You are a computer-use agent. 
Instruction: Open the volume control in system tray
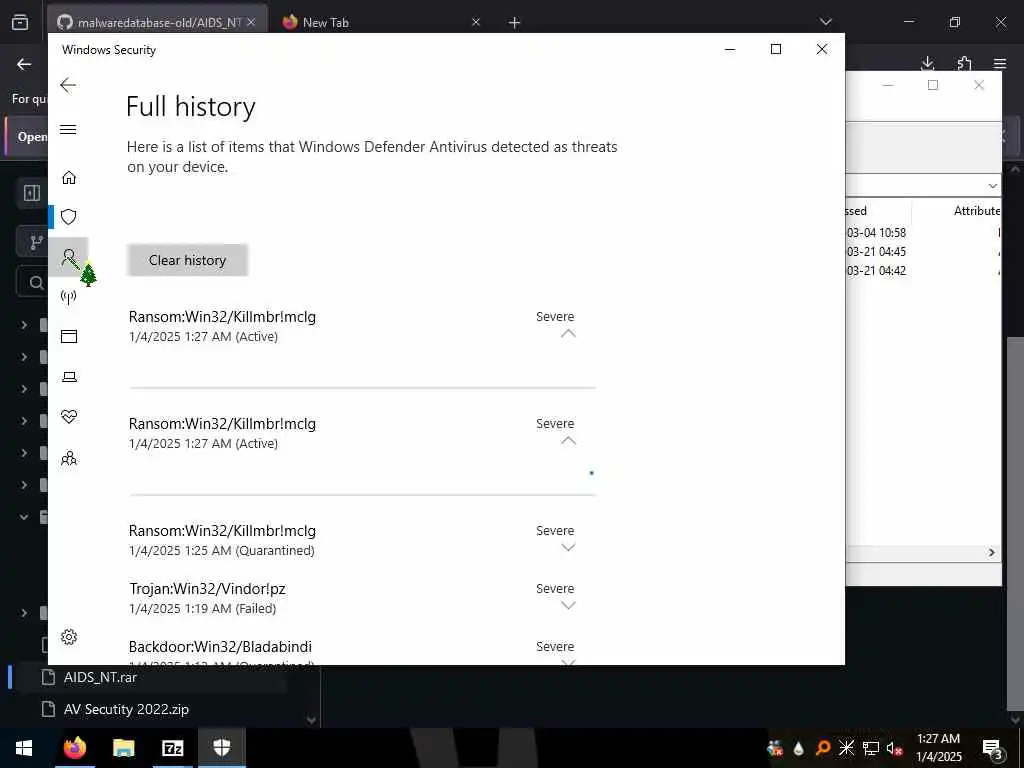click(x=894, y=748)
